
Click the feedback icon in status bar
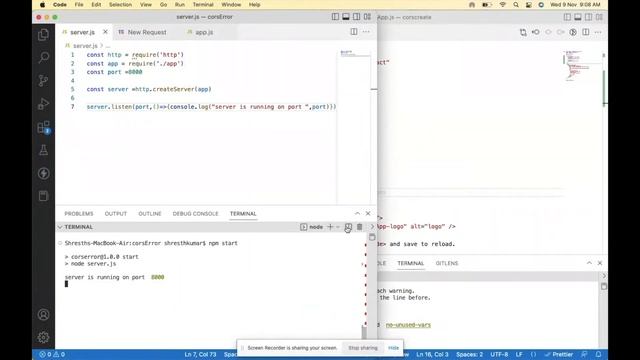pyautogui.click(x=584, y=354)
